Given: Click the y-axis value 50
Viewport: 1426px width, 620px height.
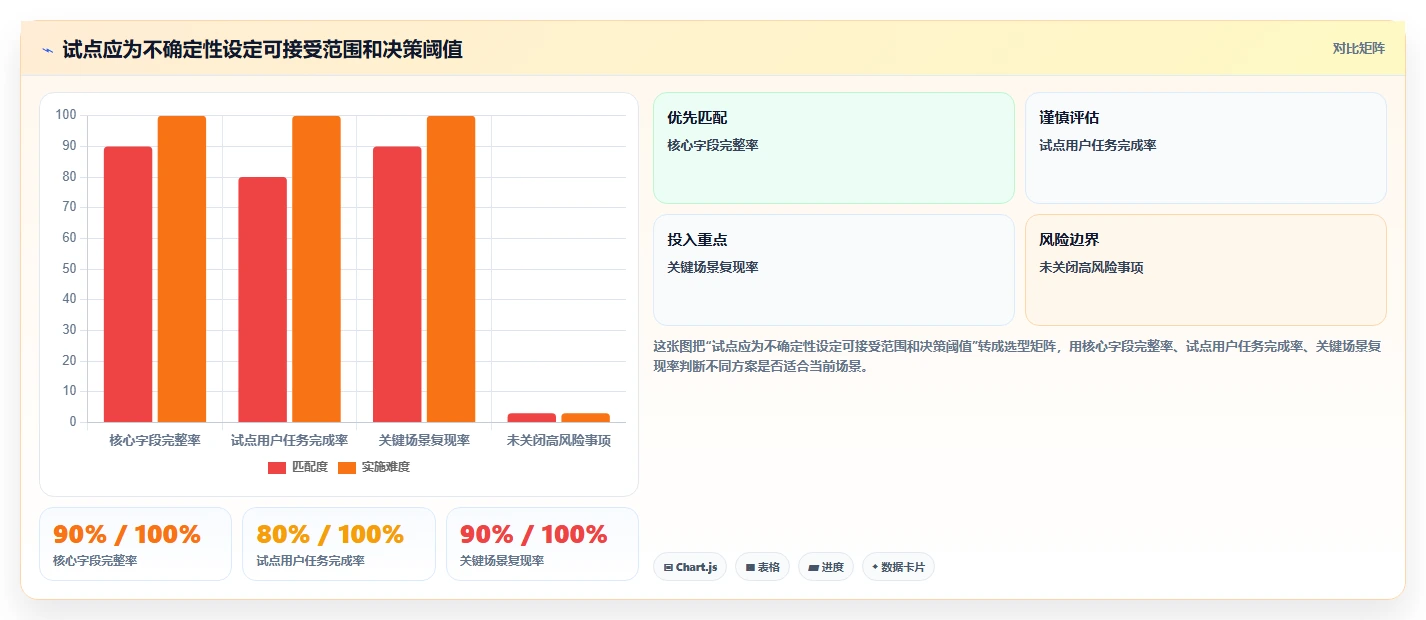Looking at the screenshot, I should [x=69, y=268].
